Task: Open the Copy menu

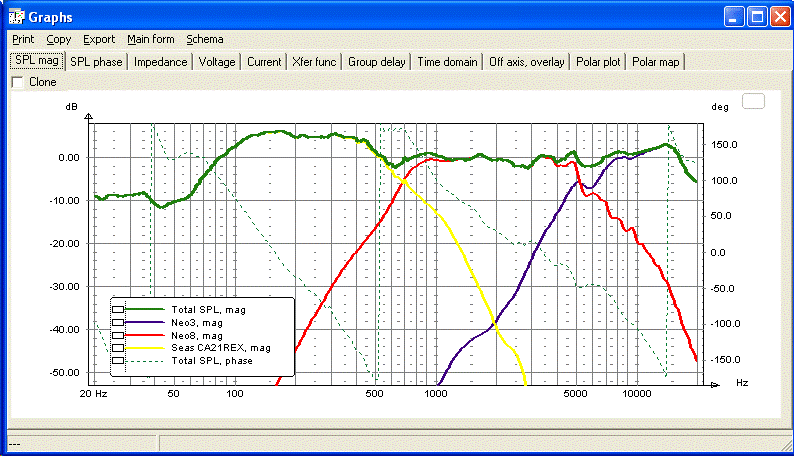Action: [x=58, y=39]
